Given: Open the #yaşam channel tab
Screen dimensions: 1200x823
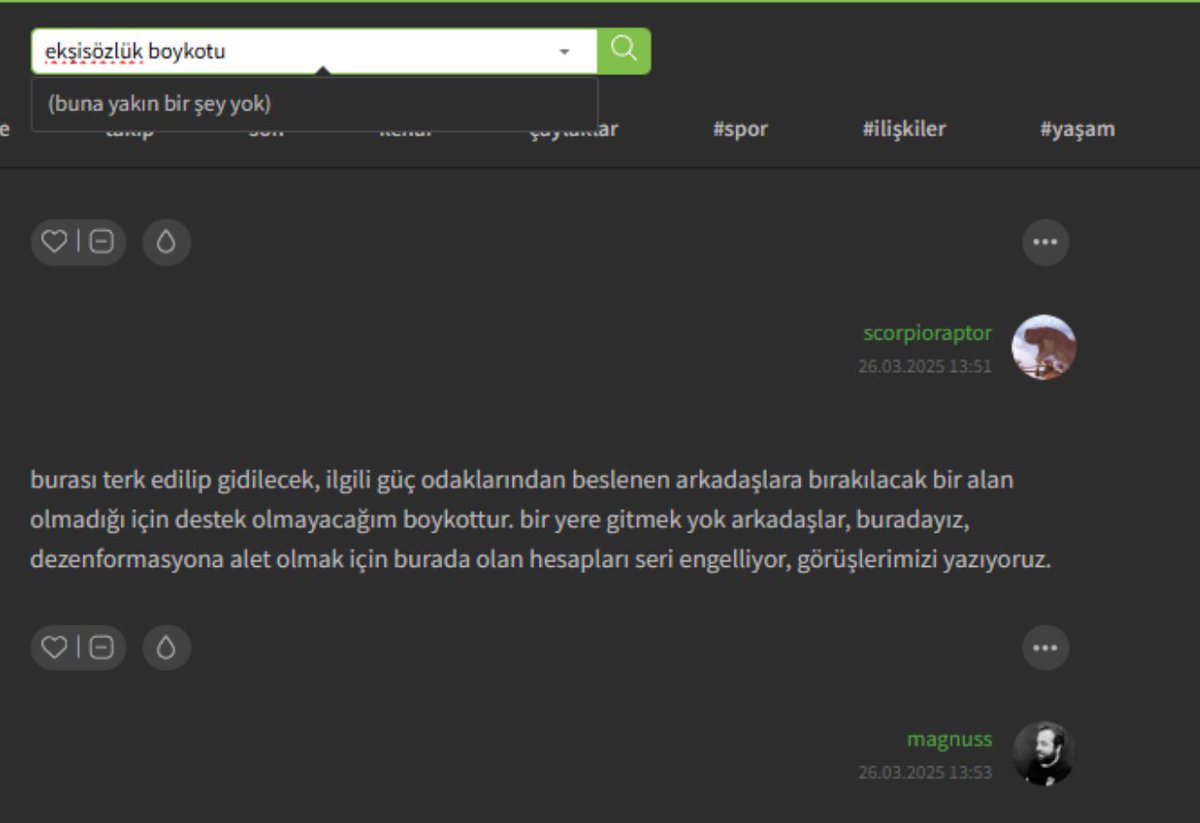Looking at the screenshot, I should pyautogui.click(x=1077, y=129).
